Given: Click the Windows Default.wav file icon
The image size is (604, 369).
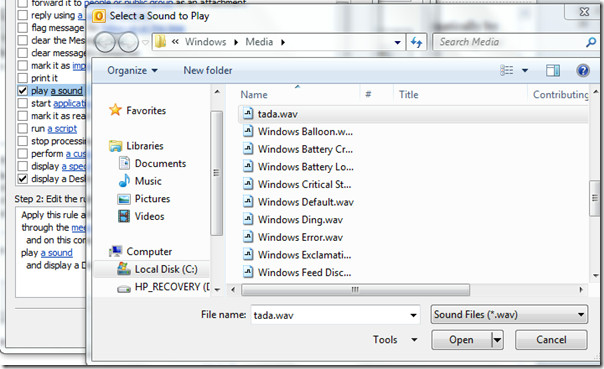Looking at the screenshot, I should tap(248, 201).
